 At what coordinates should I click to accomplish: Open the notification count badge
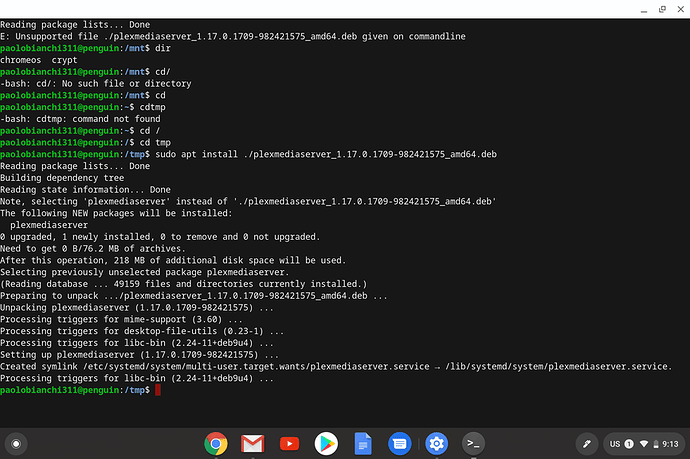tap(629, 444)
